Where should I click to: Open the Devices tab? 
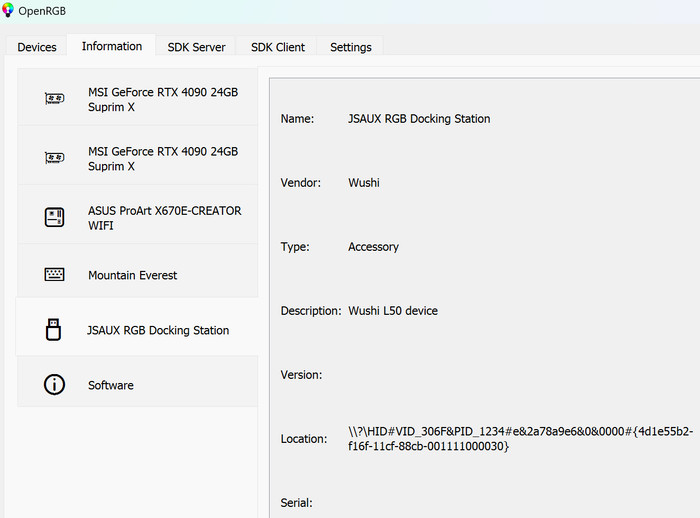(37, 47)
